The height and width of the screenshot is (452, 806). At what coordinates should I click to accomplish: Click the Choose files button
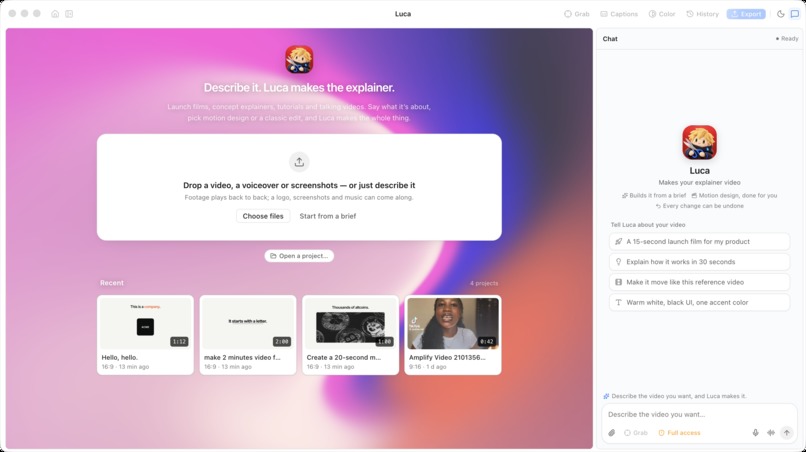(x=263, y=216)
